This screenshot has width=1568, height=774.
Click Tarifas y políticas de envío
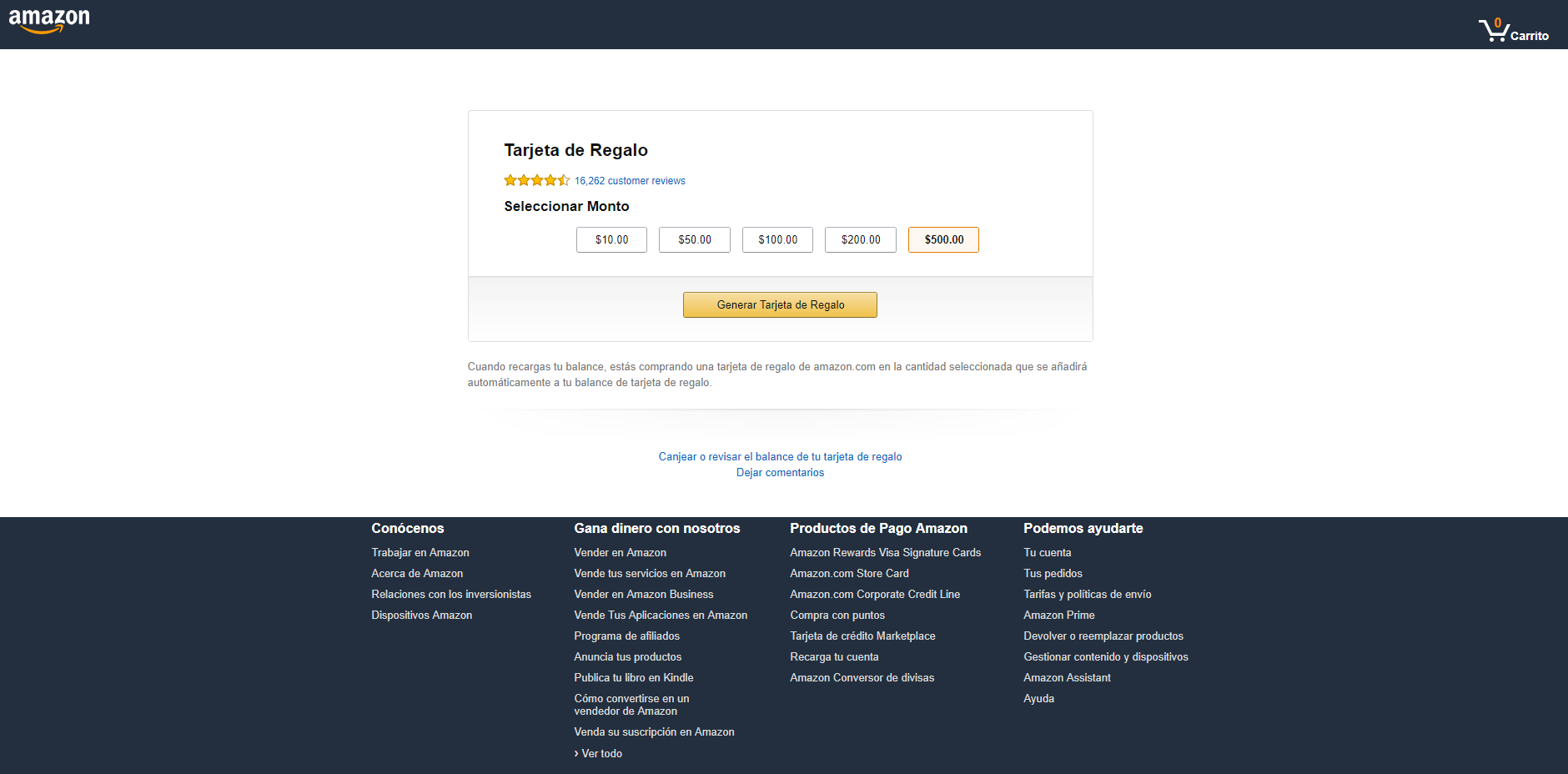pyautogui.click(x=1088, y=594)
